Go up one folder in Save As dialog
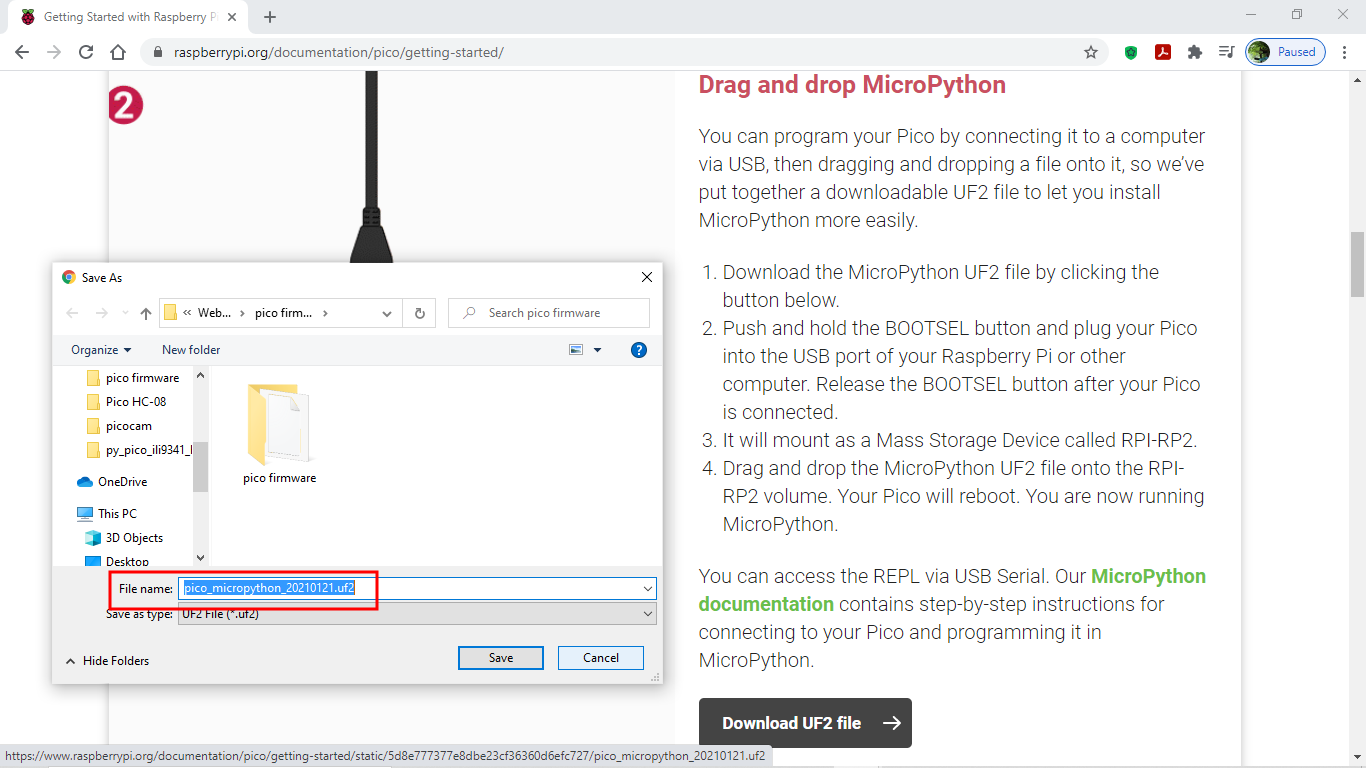Screen dimensions: 1366x768 tap(146, 313)
